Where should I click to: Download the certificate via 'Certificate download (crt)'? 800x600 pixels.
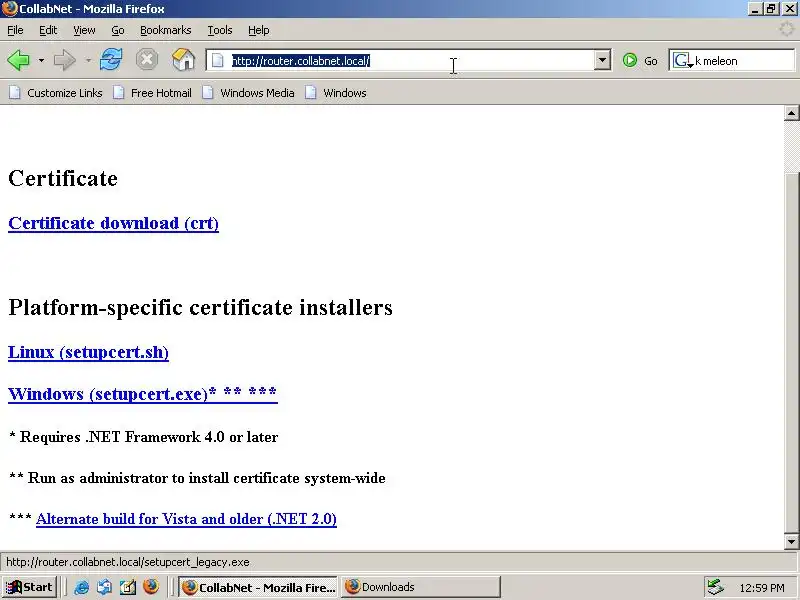pyautogui.click(x=113, y=223)
